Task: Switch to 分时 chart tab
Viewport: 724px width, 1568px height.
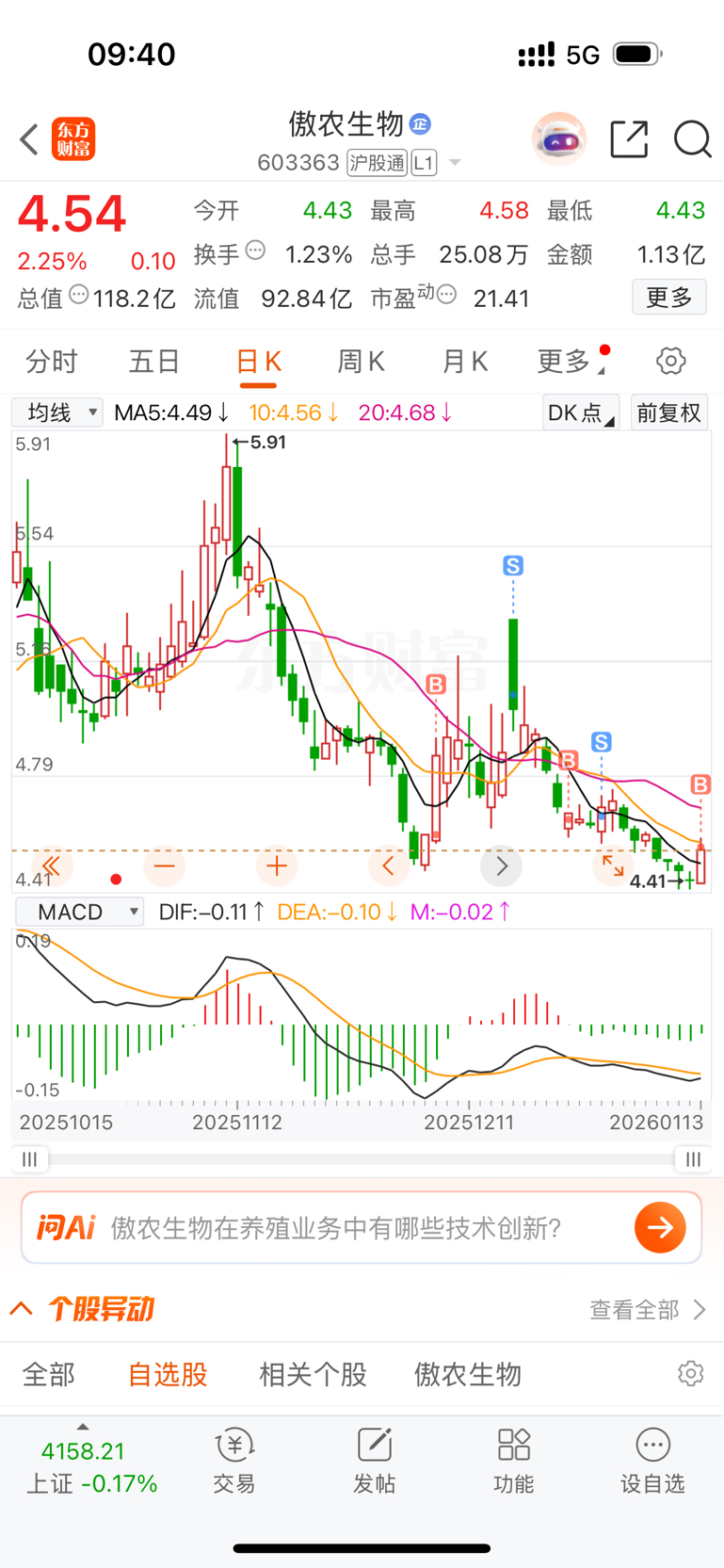Action: coord(52,361)
